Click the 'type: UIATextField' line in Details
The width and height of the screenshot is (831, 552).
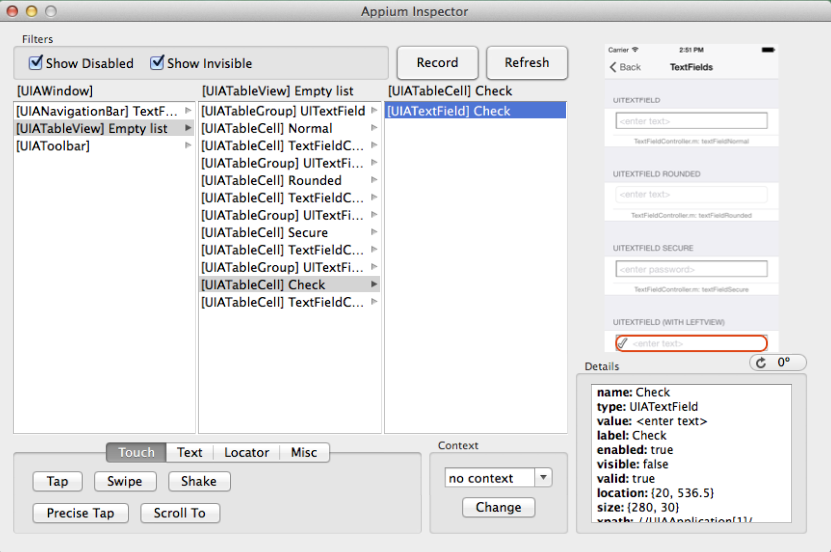point(647,407)
